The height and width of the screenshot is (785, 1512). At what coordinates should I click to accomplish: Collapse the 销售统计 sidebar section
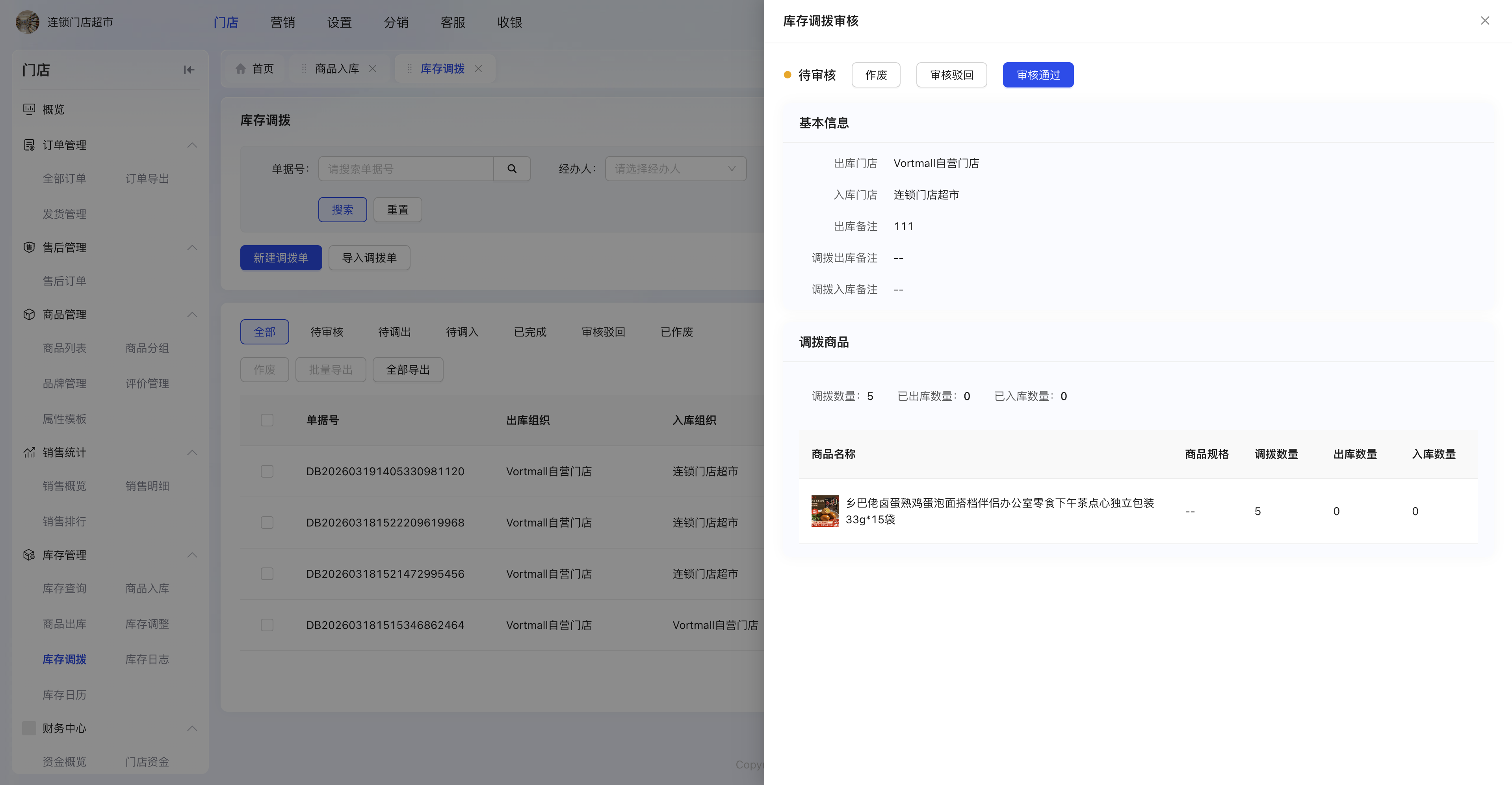point(192,453)
